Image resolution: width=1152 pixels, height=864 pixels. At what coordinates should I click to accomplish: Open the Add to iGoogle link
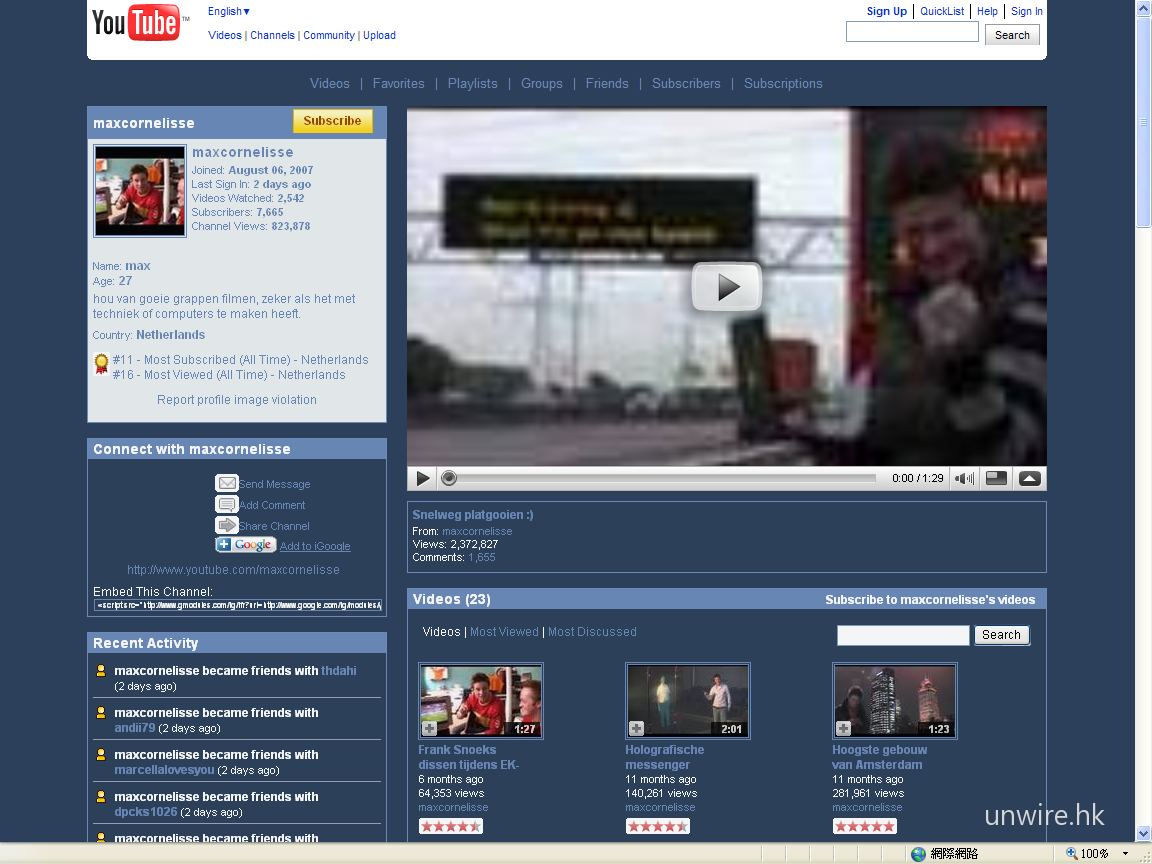pos(315,546)
